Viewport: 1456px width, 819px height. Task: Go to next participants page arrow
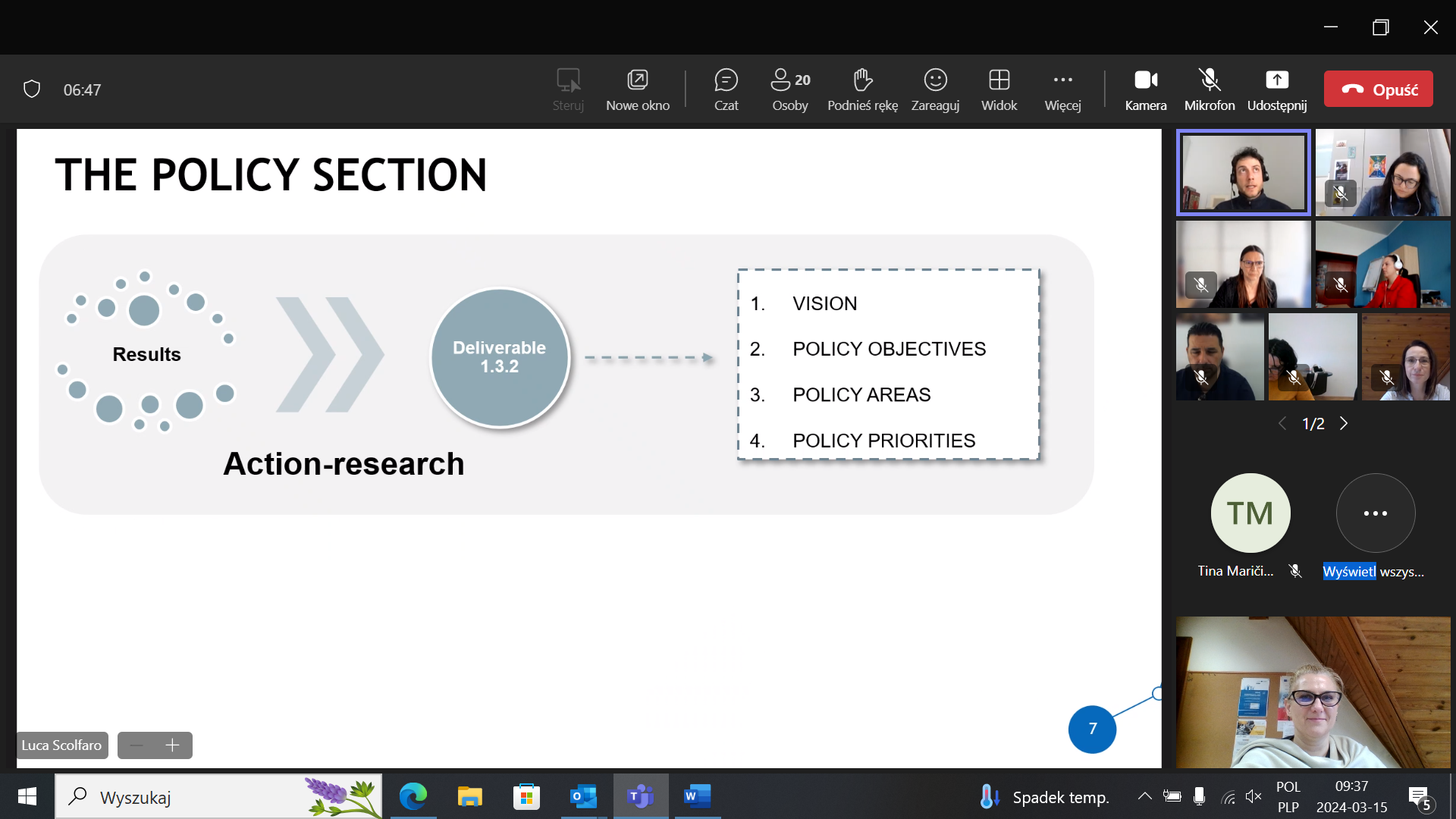[x=1344, y=423]
